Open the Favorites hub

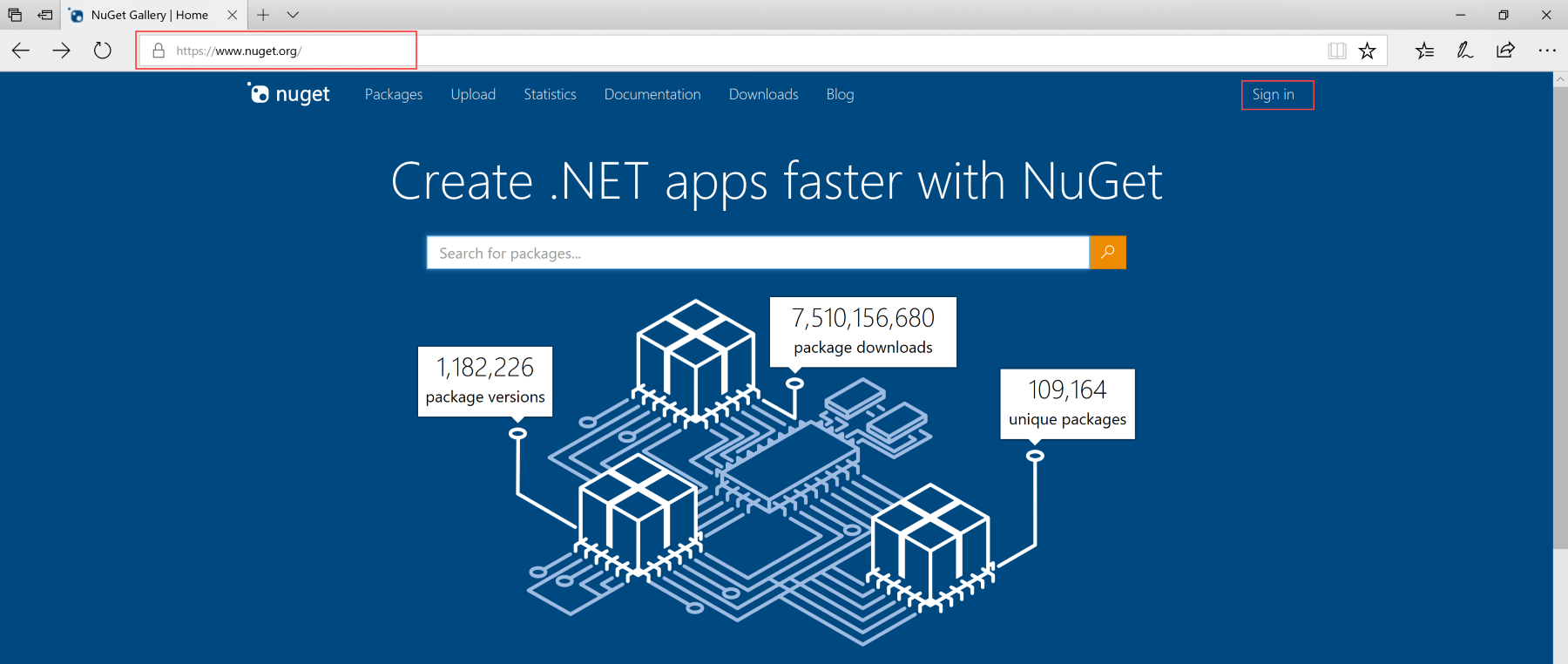point(1424,51)
